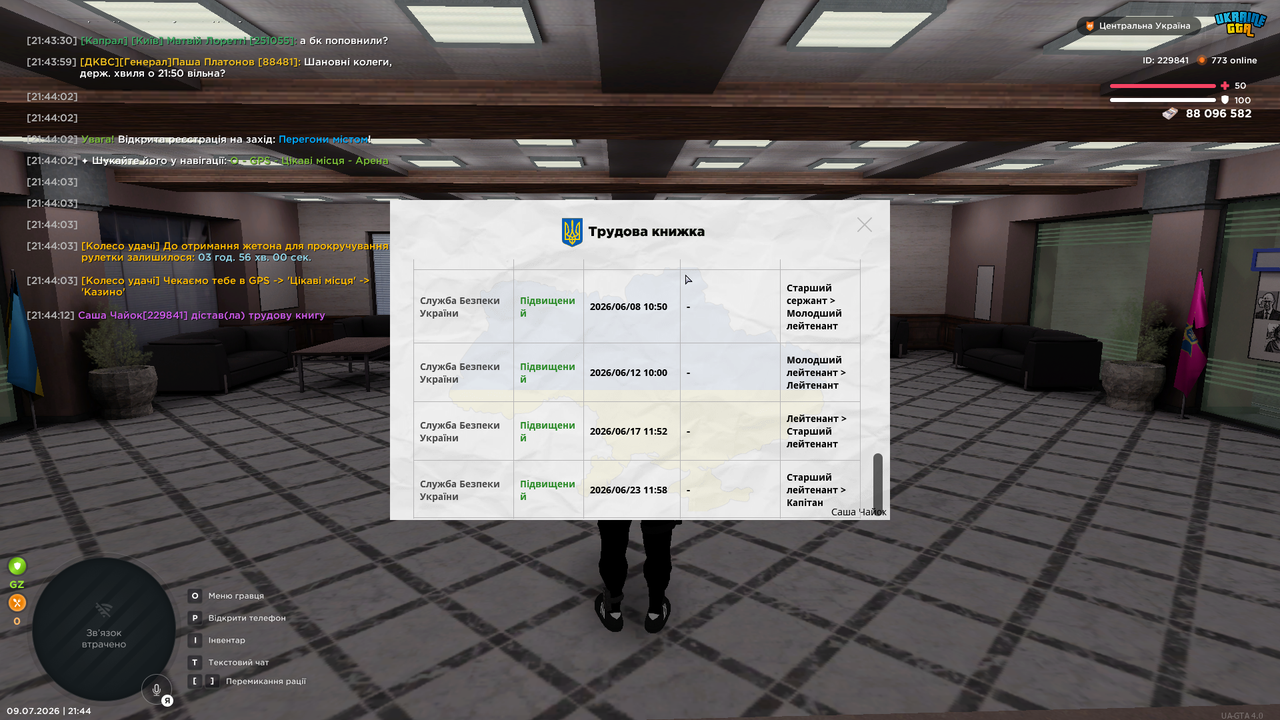Close the Трудова книжка window
Image resolution: width=1280 pixels, height=720 pixels.
(x=865, y=225)
